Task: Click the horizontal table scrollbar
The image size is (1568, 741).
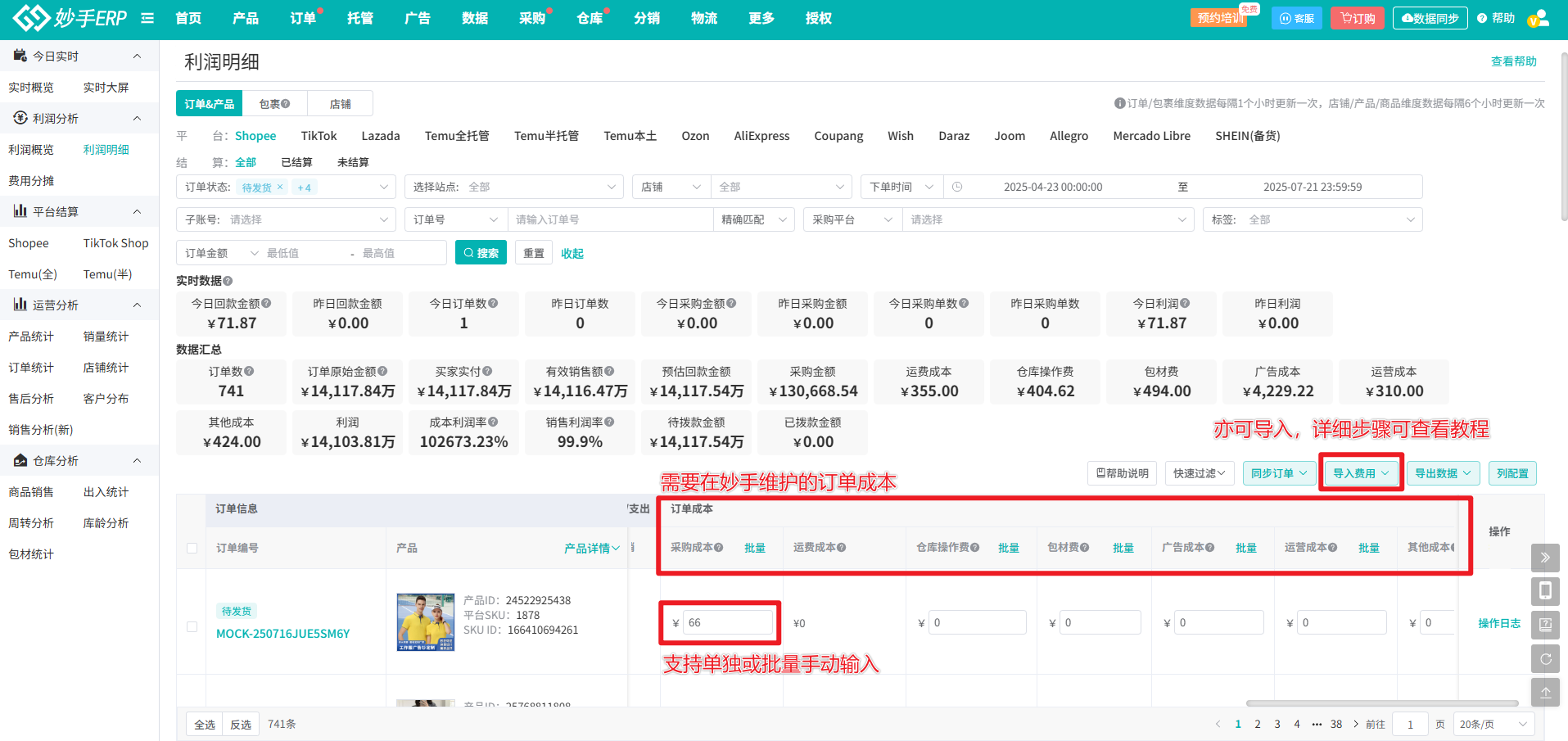Action: click(1382, 703)
